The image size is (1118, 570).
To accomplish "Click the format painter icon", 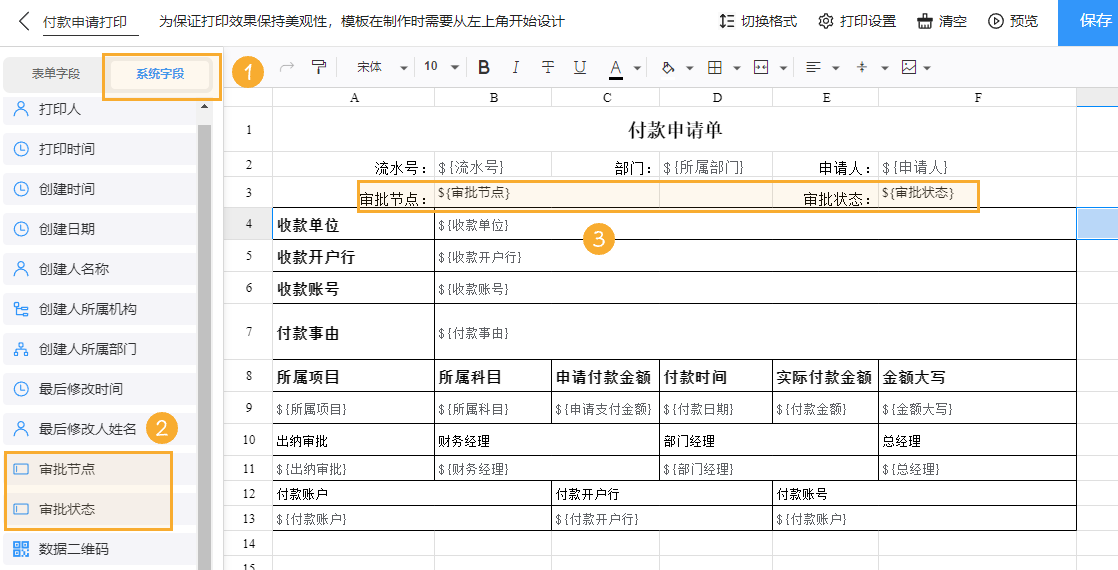I will click(319, 67).
